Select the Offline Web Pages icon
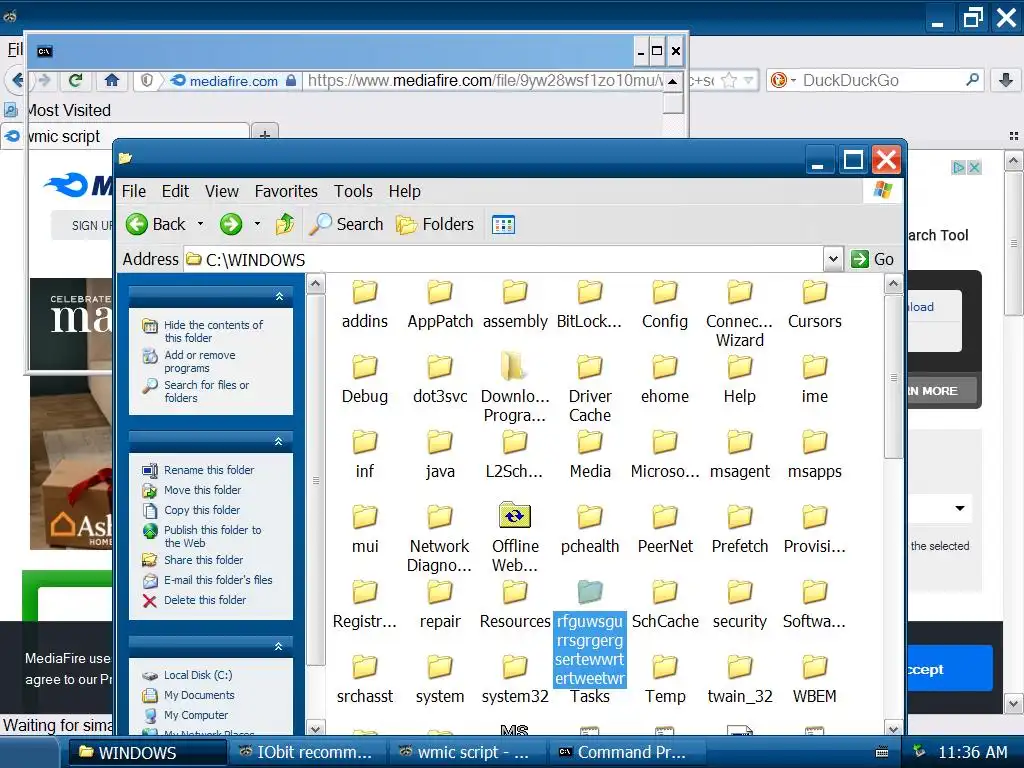The image size is (1024, 768). pos(515,516)
